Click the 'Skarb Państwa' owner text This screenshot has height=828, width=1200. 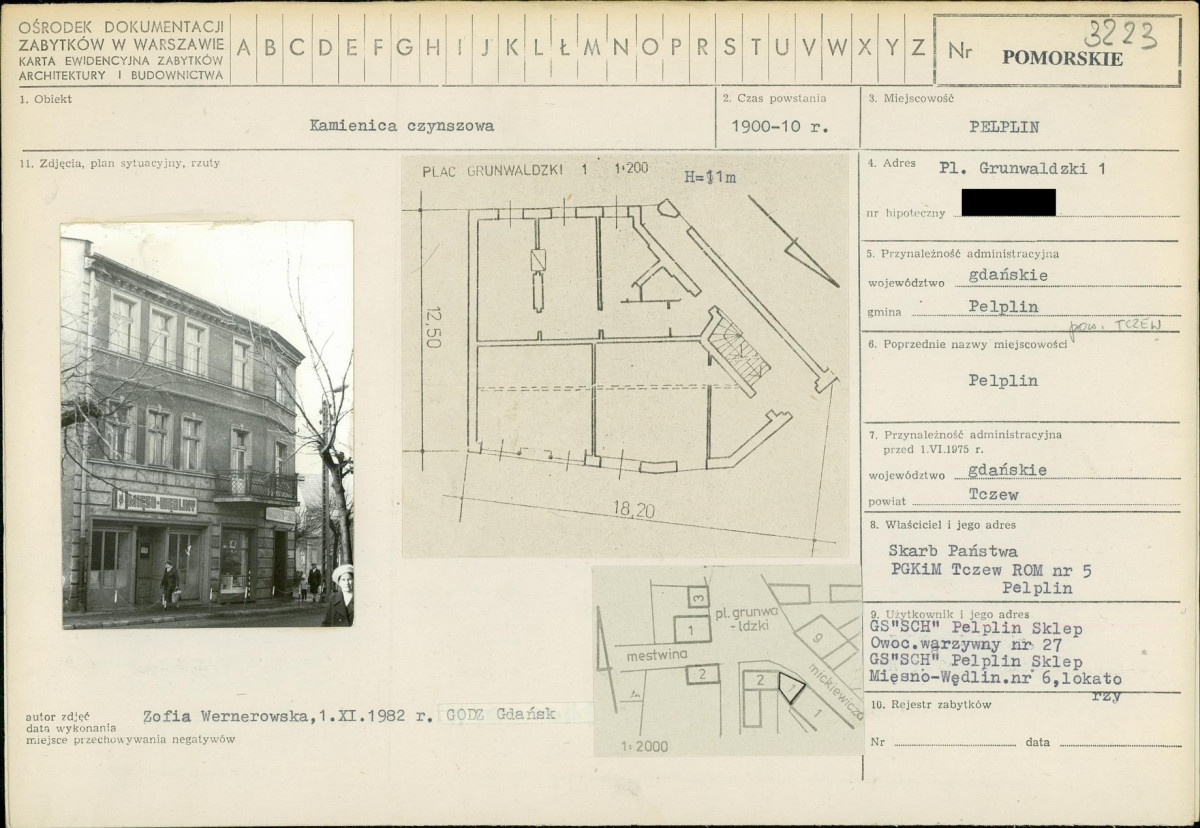coord(954,550)
